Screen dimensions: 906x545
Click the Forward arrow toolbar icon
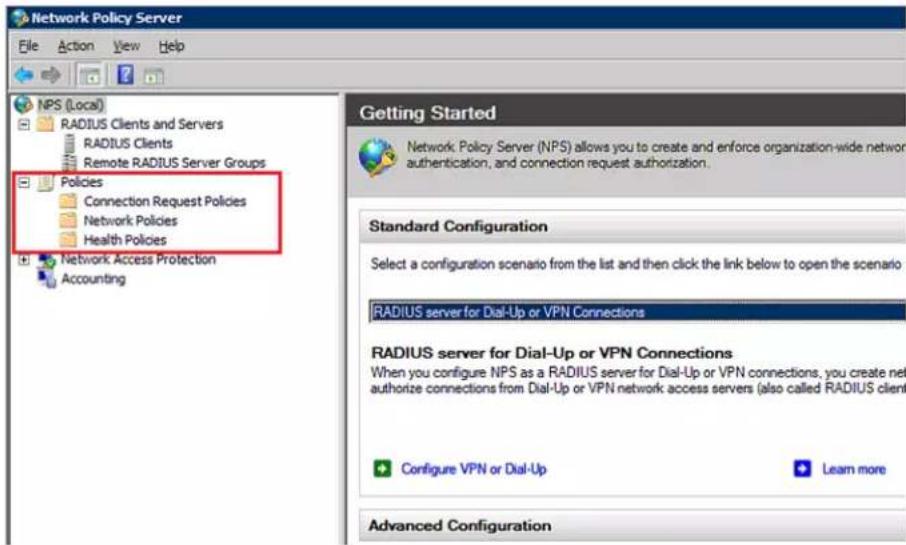tap(51, 75)
